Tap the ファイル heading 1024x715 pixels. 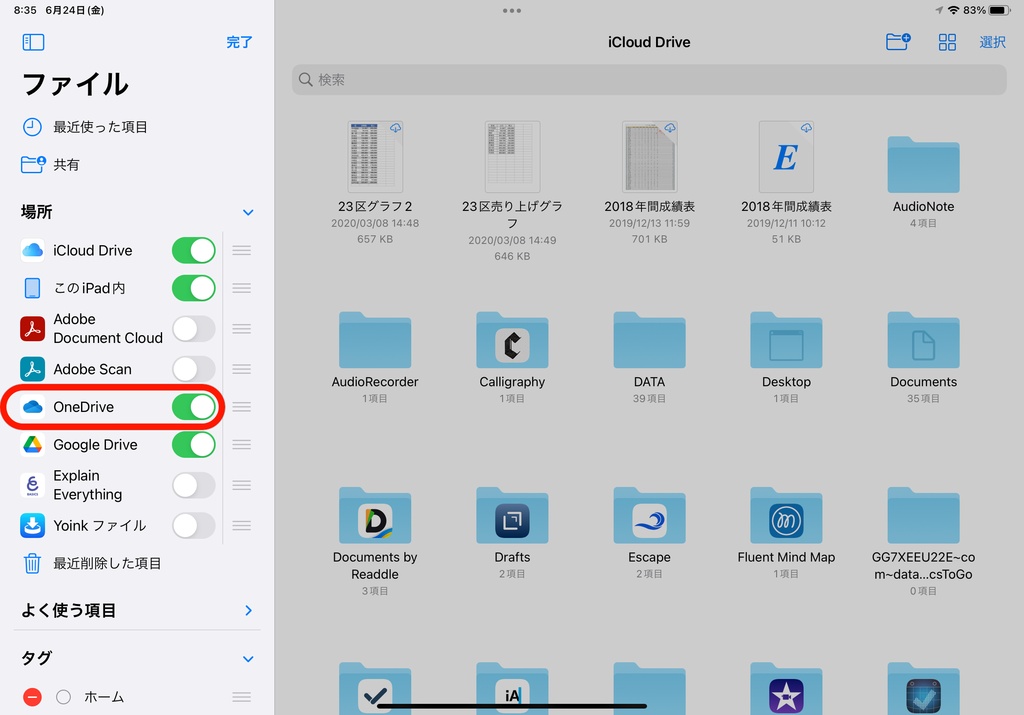click(x=75, y=84)
